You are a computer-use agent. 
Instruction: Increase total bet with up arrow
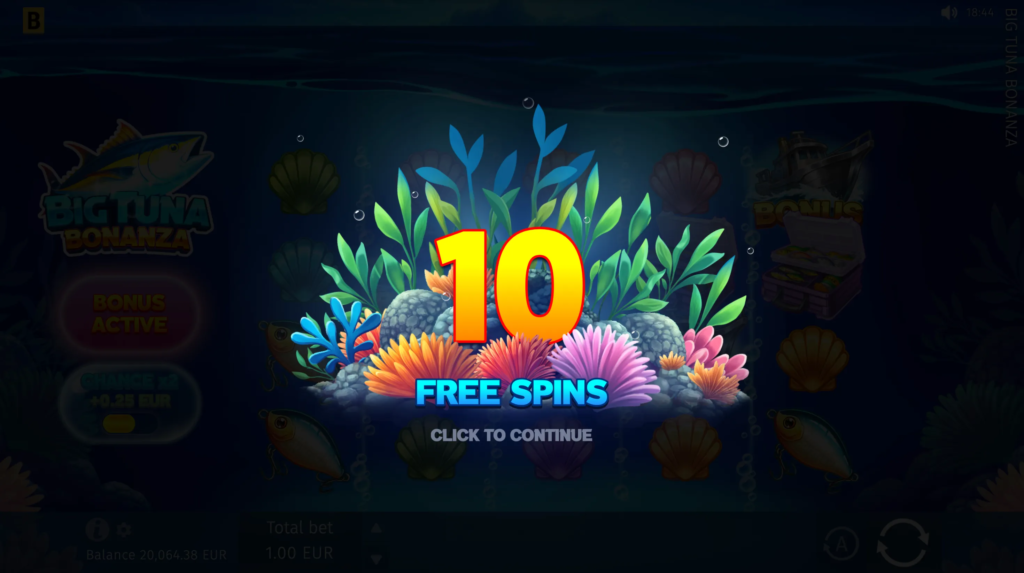click(x=376, y=528)
